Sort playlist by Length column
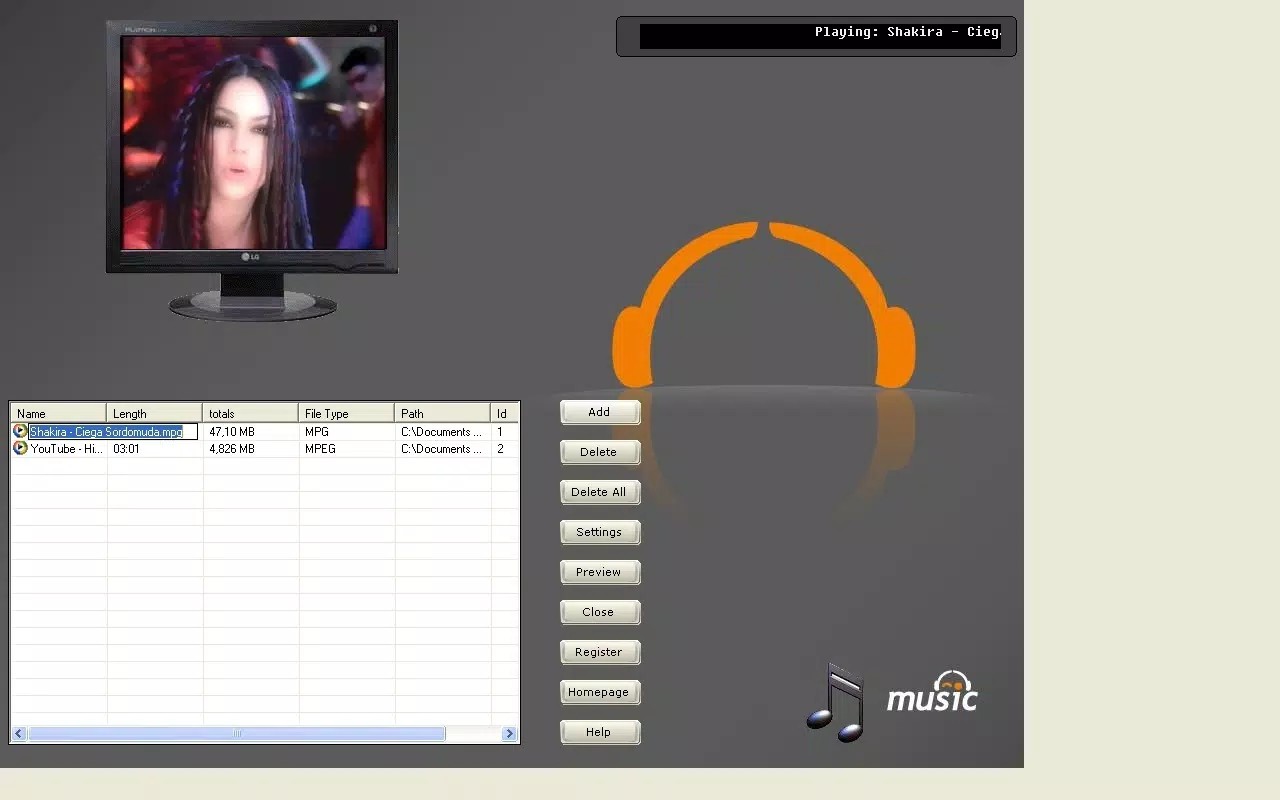This screenshot has width=1280, height=800. (x=154, y=413)
